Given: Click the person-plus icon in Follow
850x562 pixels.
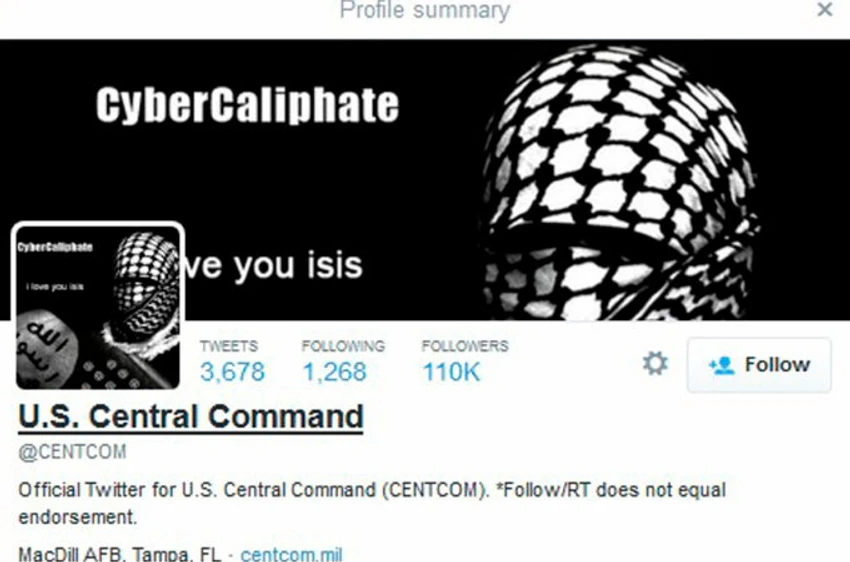Looking at the screenshot, I should point(722,365).
